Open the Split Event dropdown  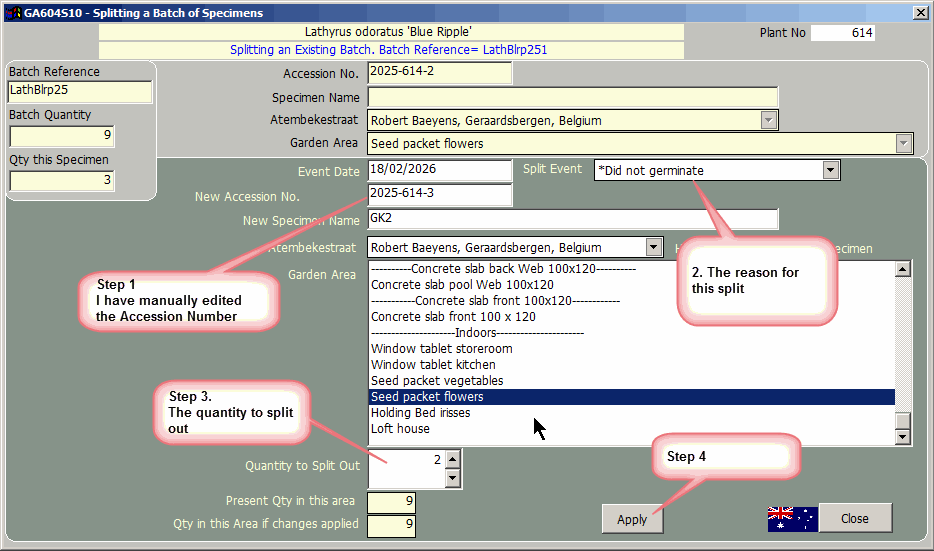coord(830,170)
